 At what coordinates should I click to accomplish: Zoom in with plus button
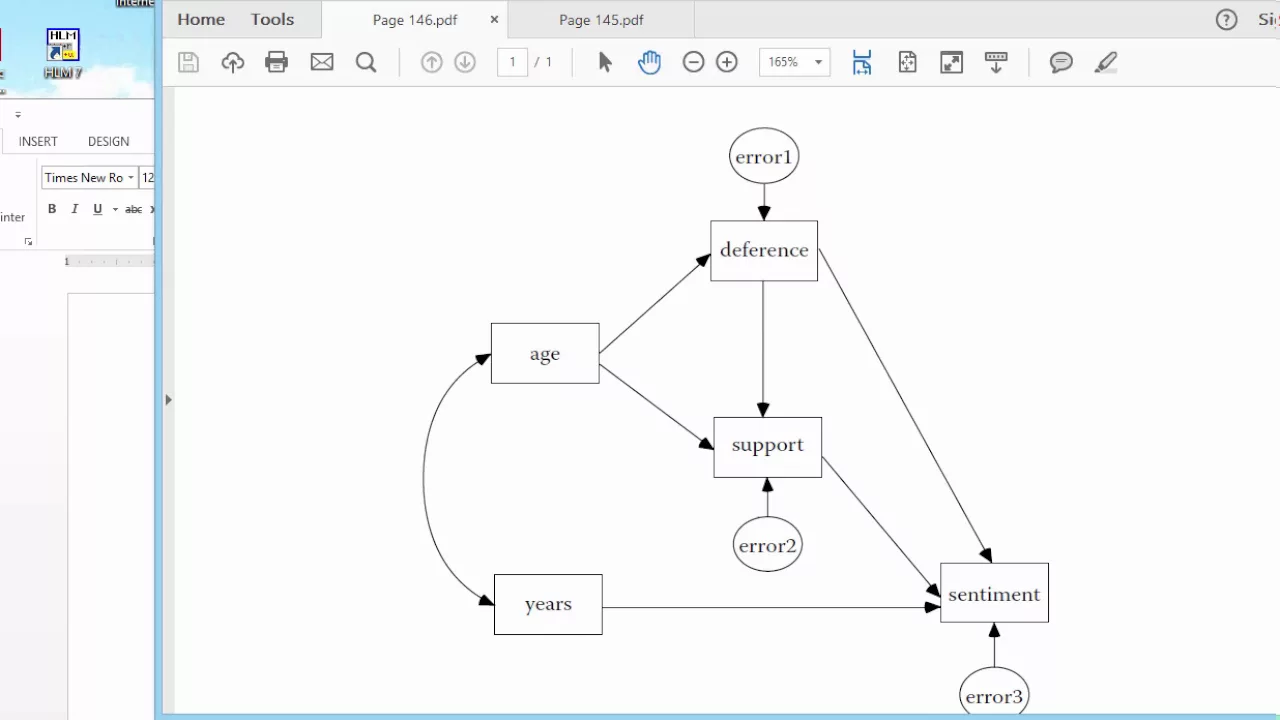click(727, 62)
